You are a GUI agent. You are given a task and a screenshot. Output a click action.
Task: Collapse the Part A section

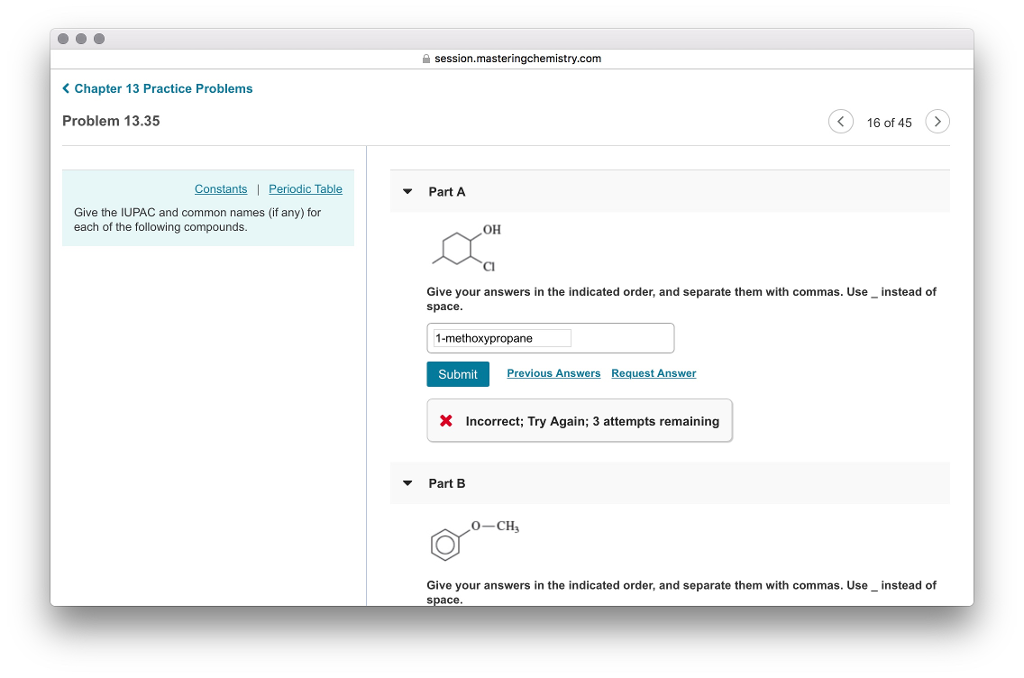click(408, 191)
